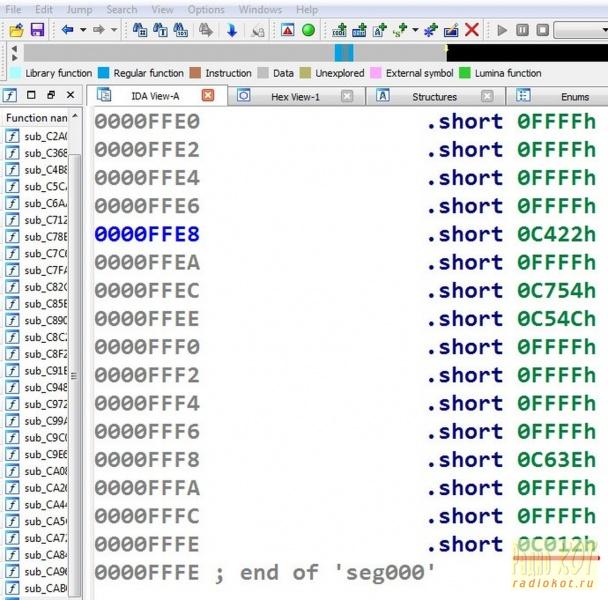Close the IDA View-A tab
608x600 pixels.
(x=208, y=96)
